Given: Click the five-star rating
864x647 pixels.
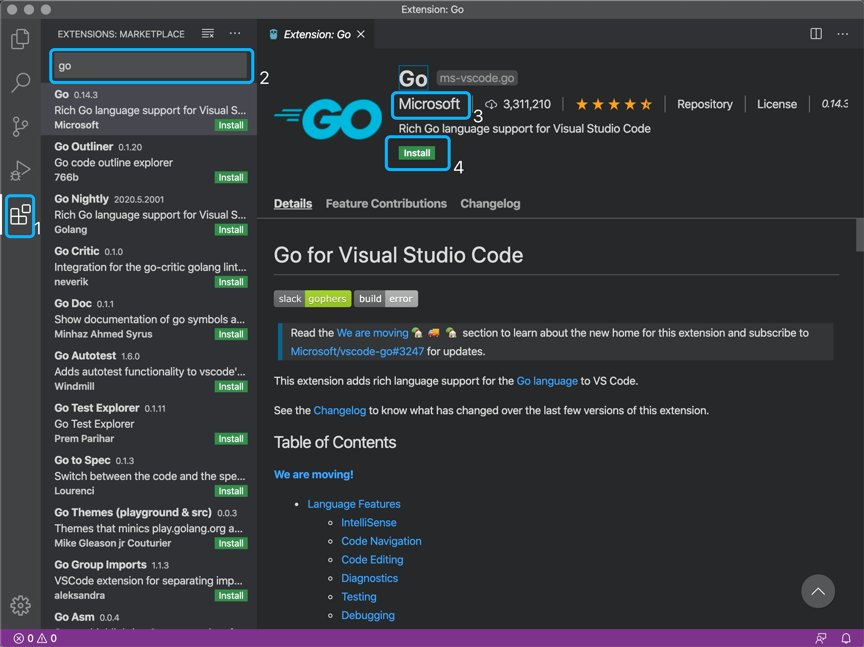Looking at the screenshot, I should coord(614,104).
